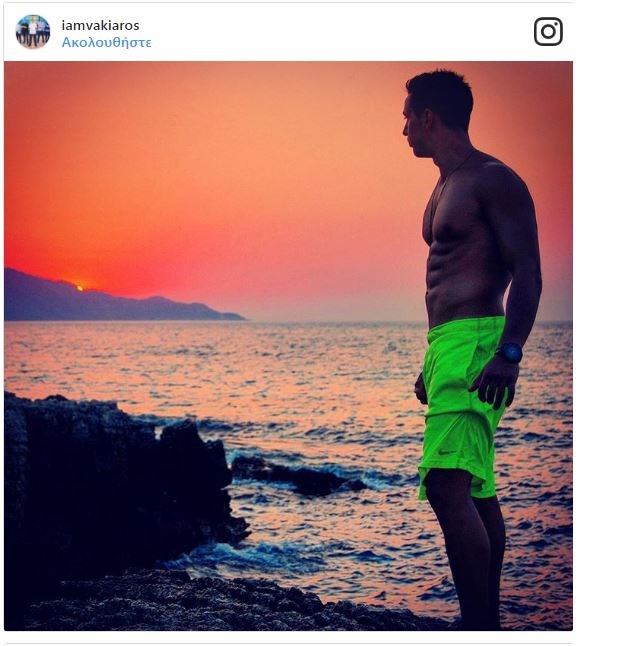
Task: Follow via the Ακολουθήστε link
Action: coord(106,42)
